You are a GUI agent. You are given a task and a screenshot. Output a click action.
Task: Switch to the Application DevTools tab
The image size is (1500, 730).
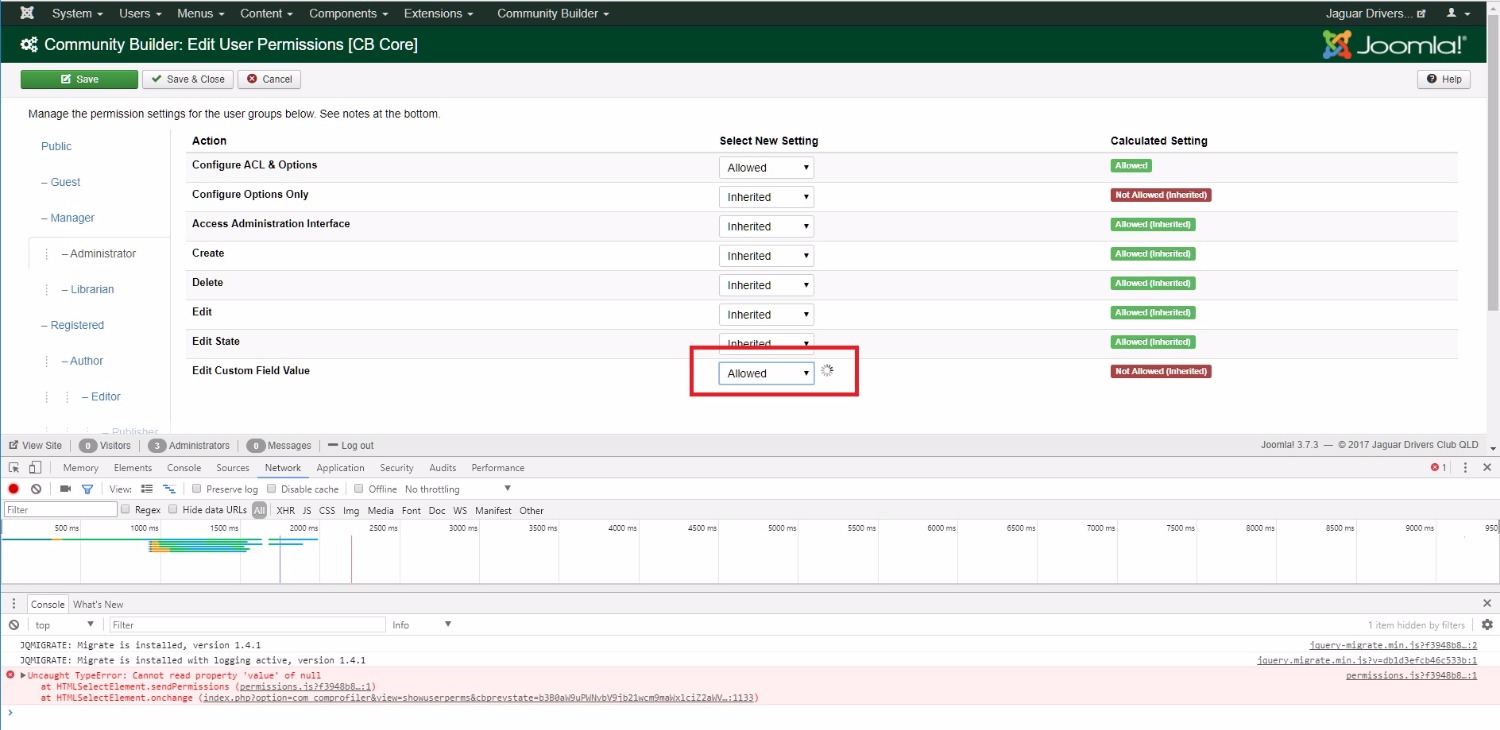click(341, 467)
